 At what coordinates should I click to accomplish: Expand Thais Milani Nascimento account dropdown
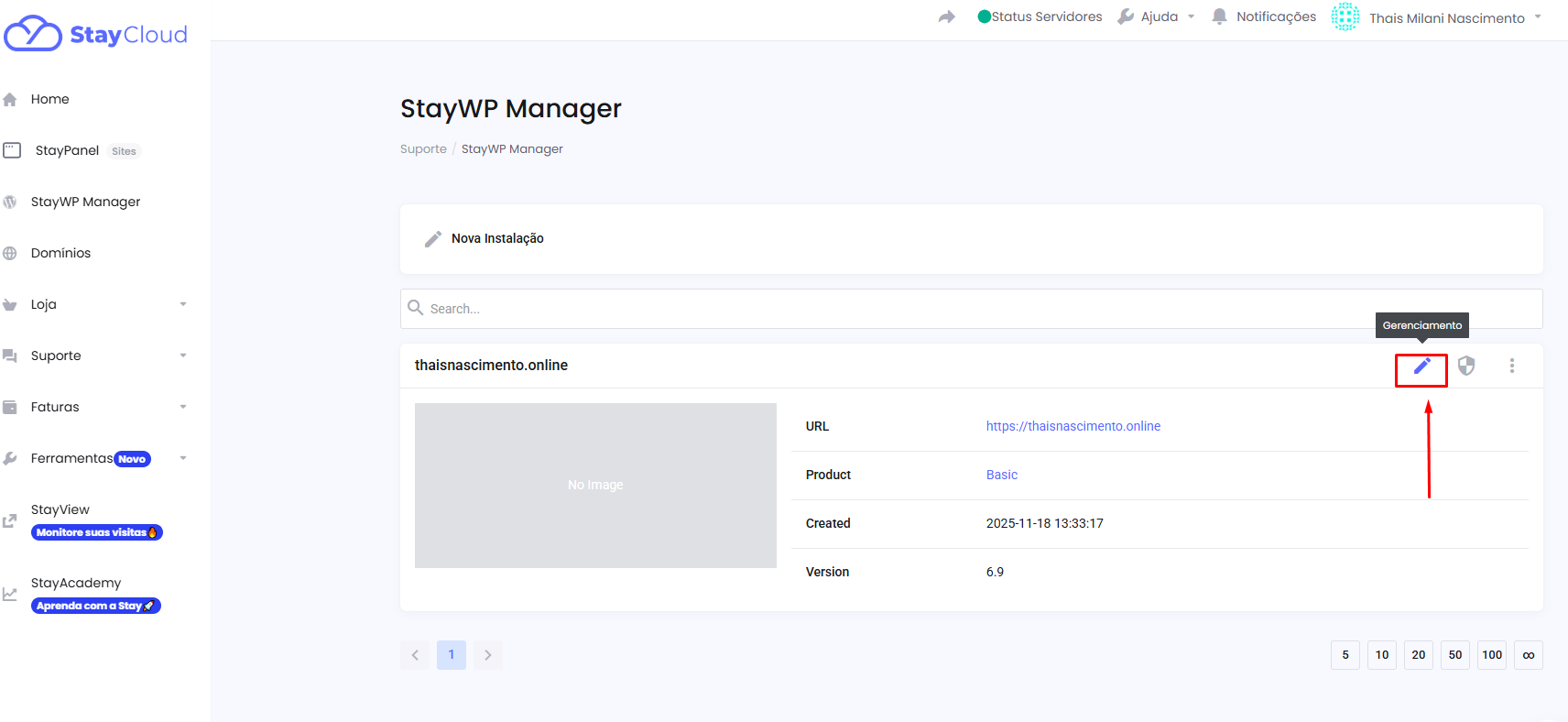tap(1538, 16)
